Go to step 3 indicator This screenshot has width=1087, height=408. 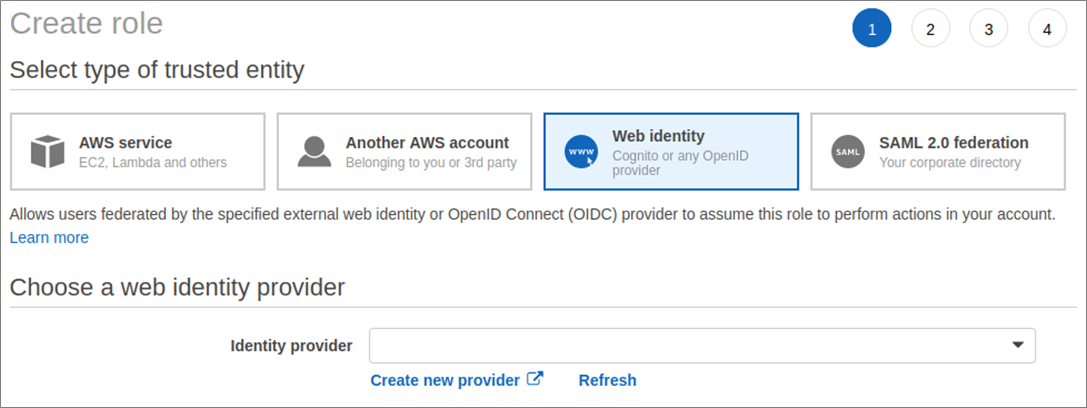989,29
